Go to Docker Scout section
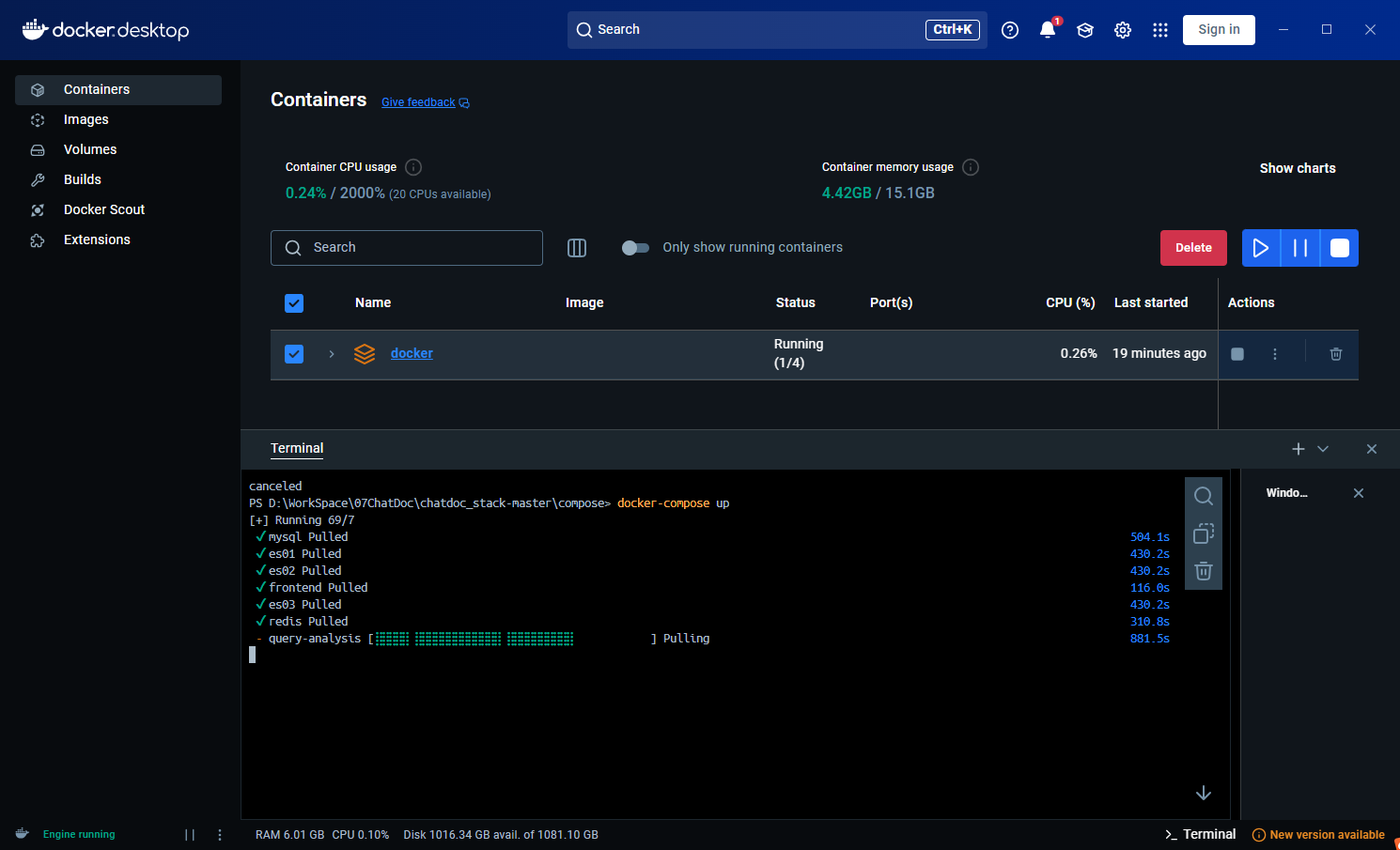The image size is (1400, 850). (x=103, y=209)
